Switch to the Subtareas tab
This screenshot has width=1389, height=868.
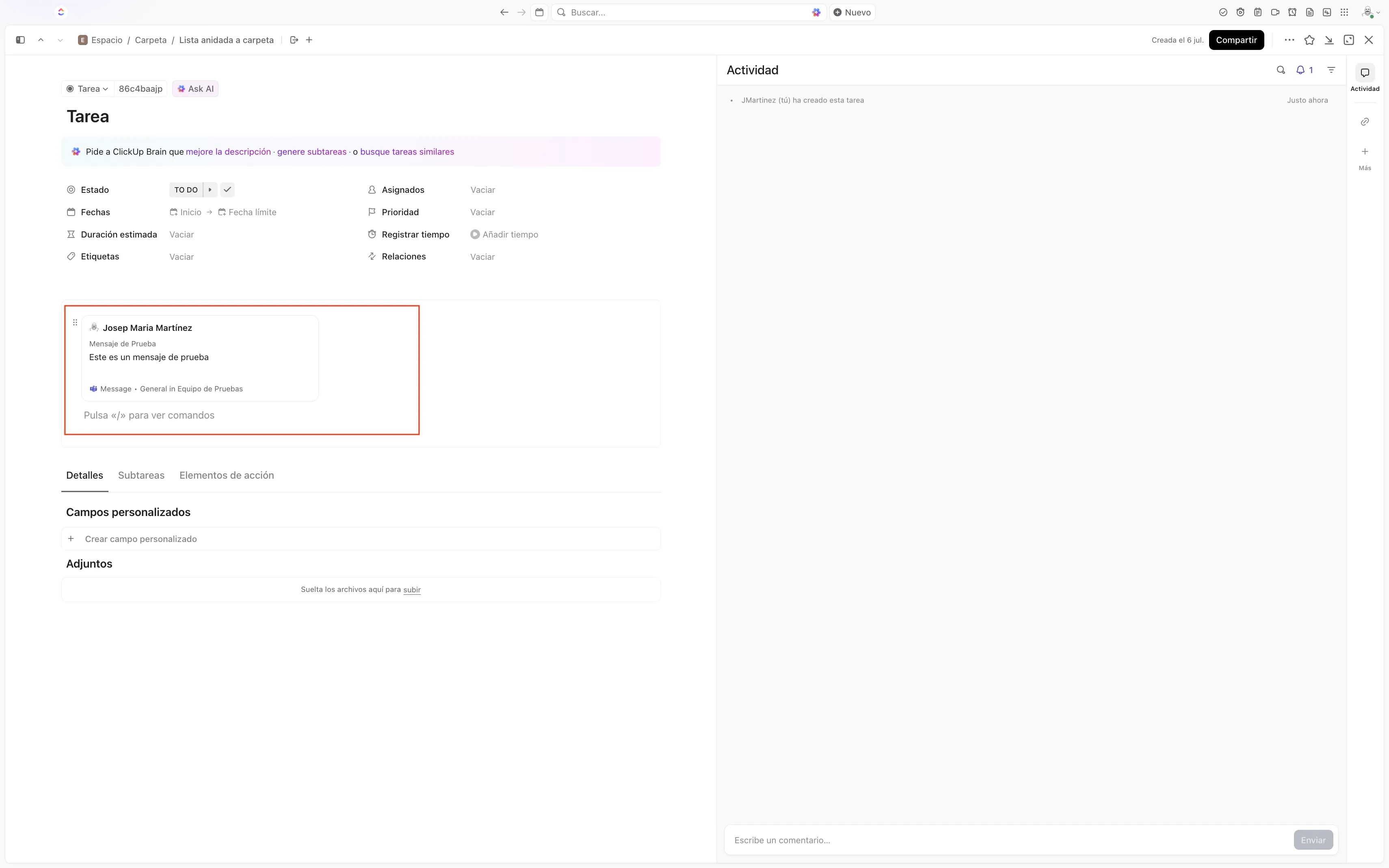pyautogui.click(x=141, y=475)
